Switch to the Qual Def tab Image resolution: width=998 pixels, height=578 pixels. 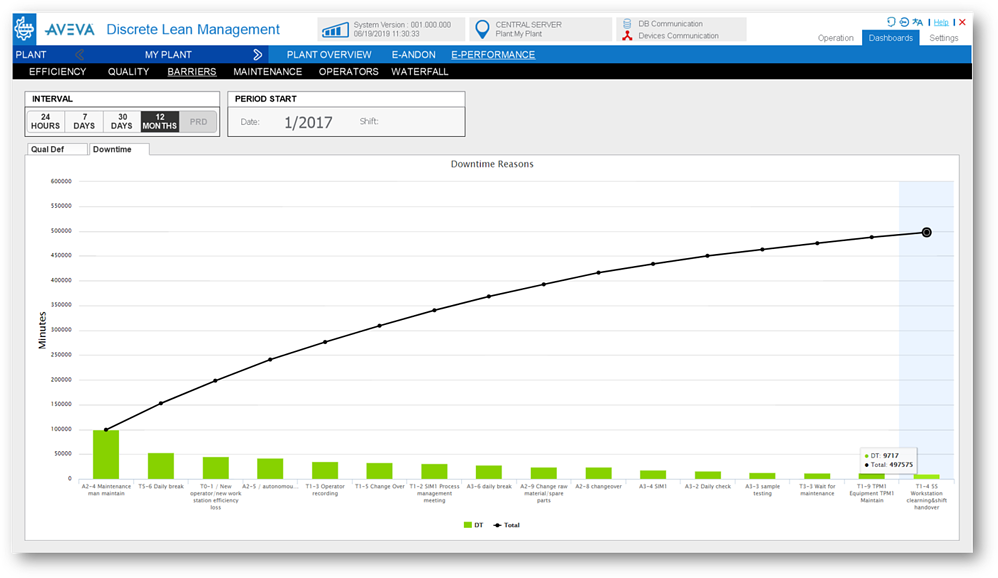56,149
